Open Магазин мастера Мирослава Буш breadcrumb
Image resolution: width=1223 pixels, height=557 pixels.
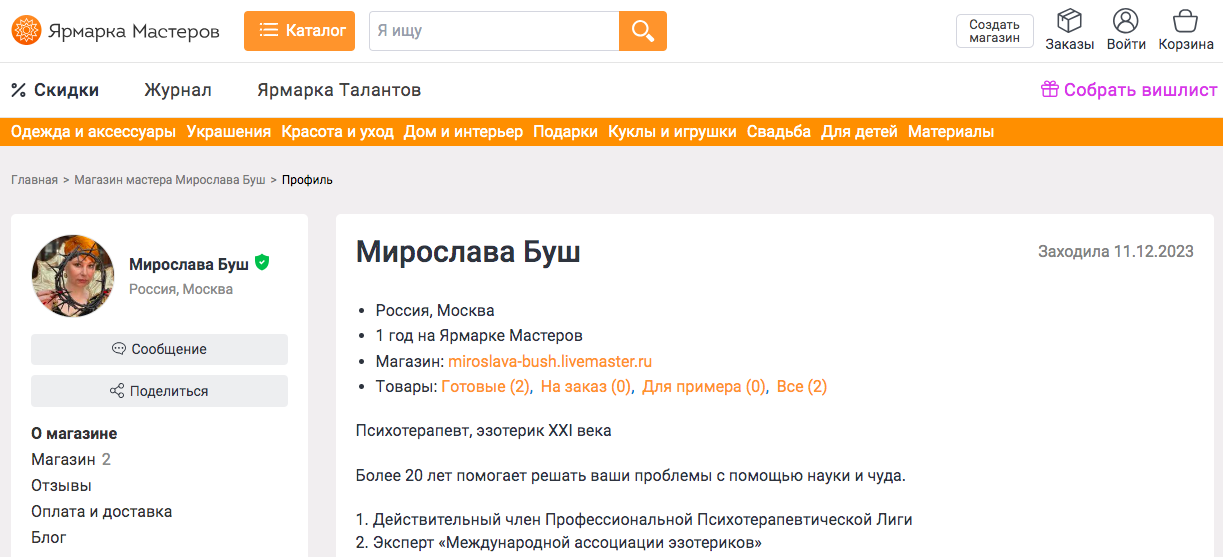click(170, 180)
